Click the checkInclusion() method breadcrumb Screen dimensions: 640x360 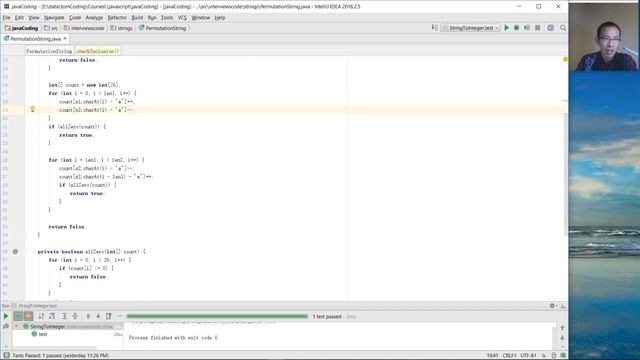[98, 51]
